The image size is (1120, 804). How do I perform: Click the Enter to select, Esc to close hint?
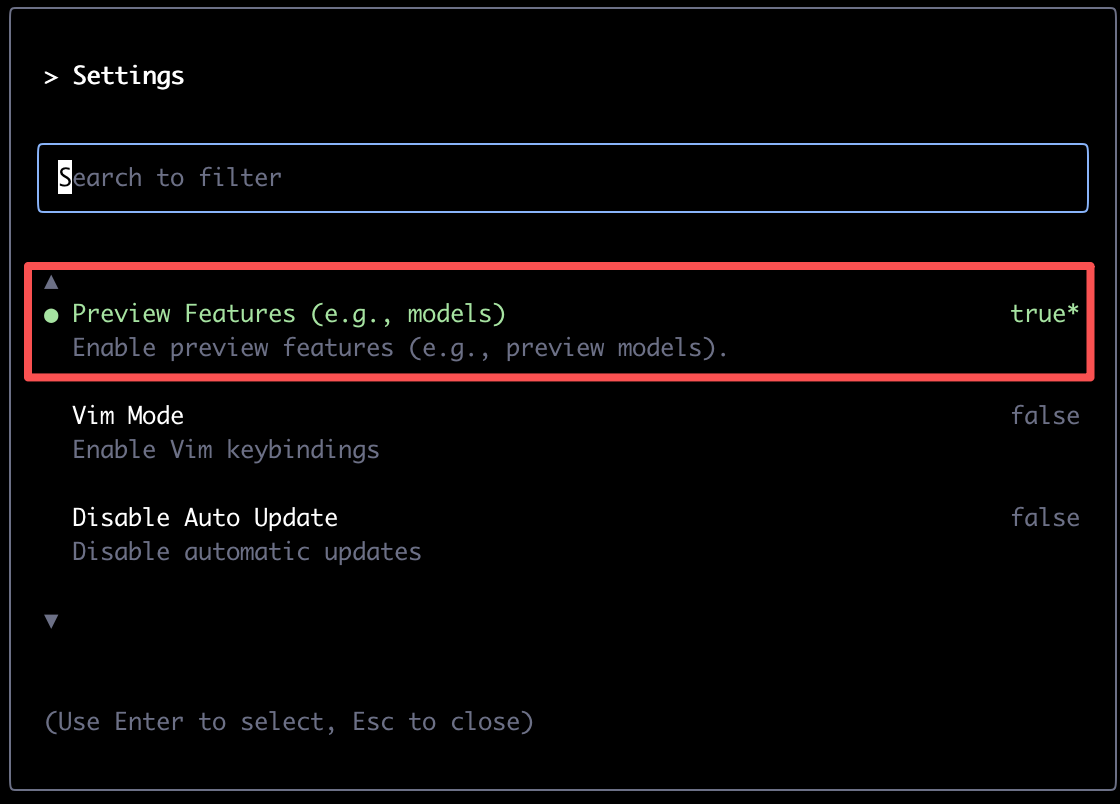coord(289,722)
